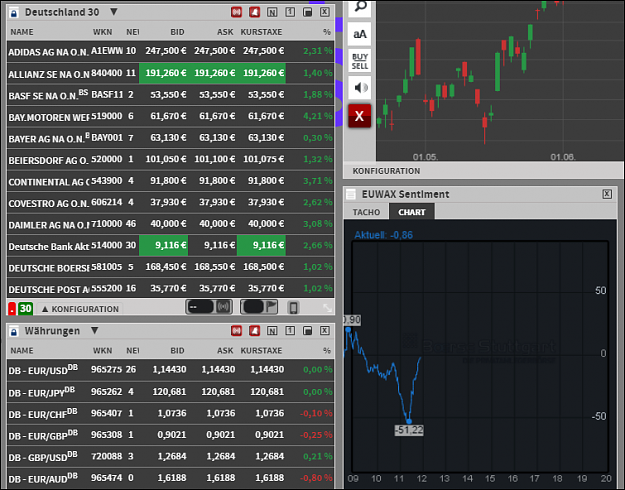Close the Deutschland 30 panel

tap(325, 12)
